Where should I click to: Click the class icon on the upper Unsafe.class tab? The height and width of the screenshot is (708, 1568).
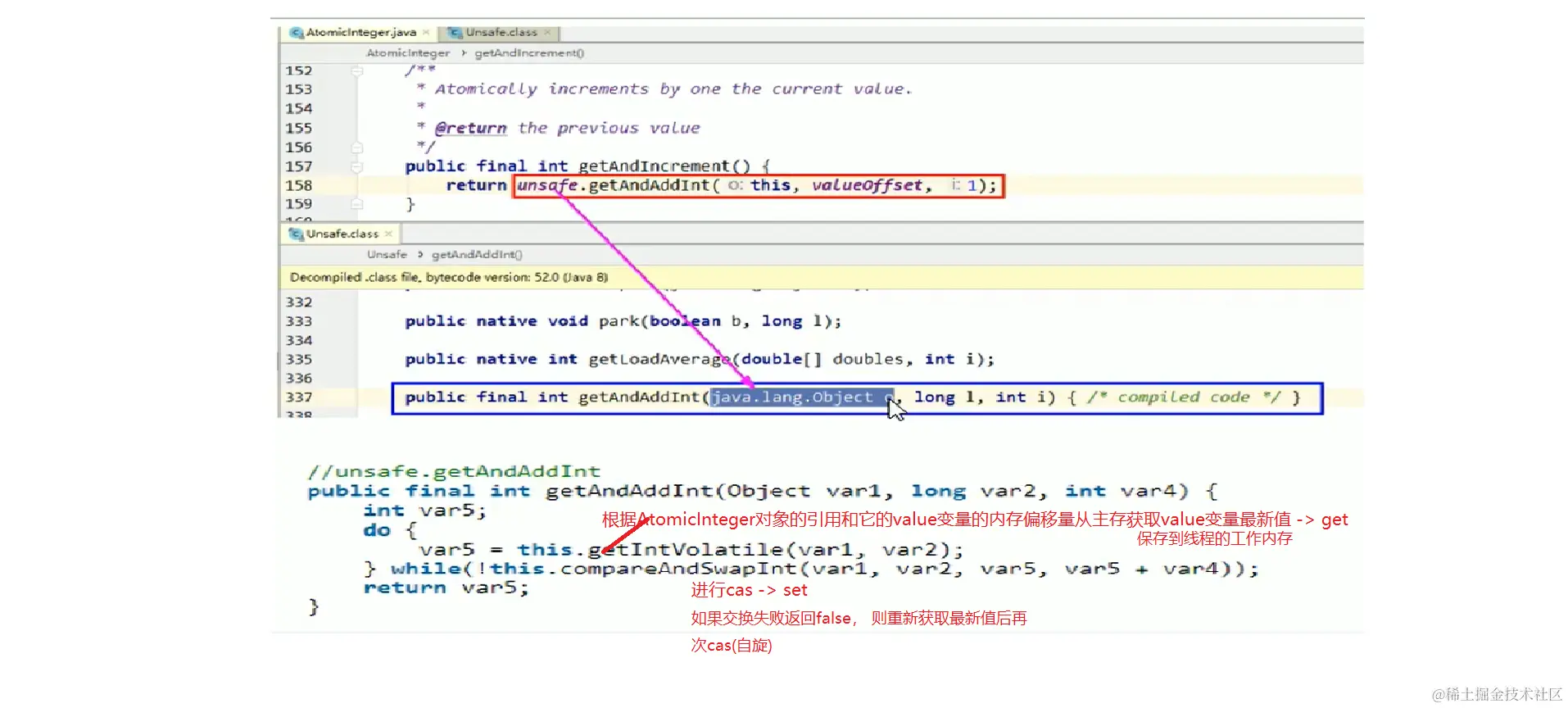tap(455, 33)
